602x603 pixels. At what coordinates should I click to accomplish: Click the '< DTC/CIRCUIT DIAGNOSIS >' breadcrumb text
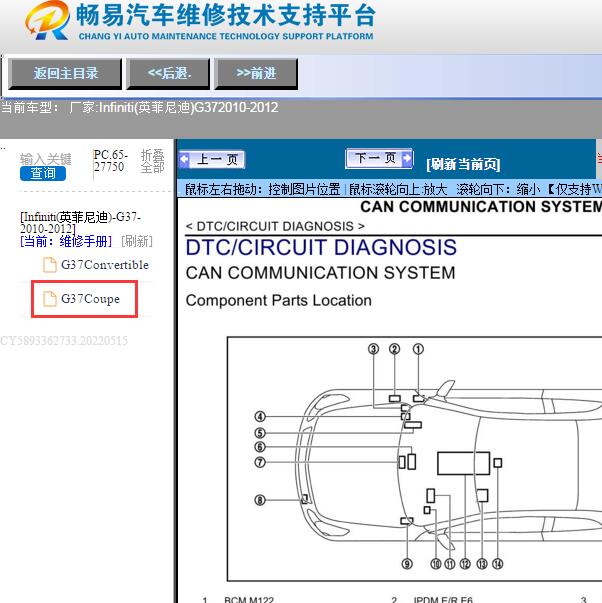(275, 226)
